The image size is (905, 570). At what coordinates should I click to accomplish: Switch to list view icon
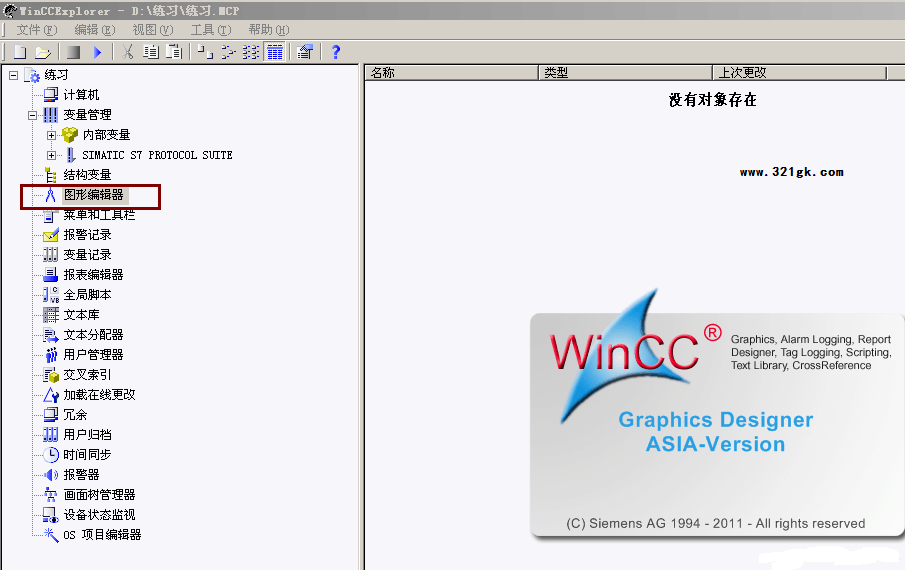pyautogui.click(x=251, y=52)
